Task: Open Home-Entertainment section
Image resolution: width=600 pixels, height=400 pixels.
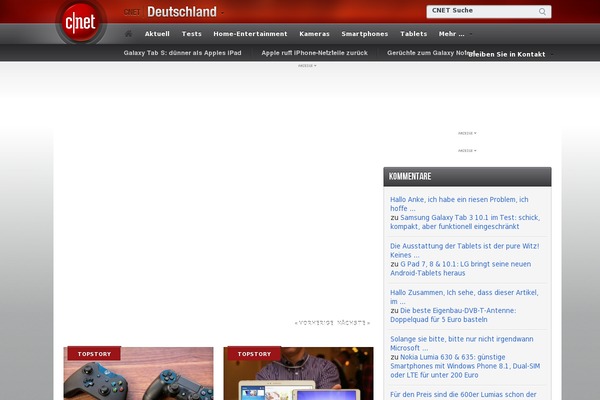Action: 250,34
